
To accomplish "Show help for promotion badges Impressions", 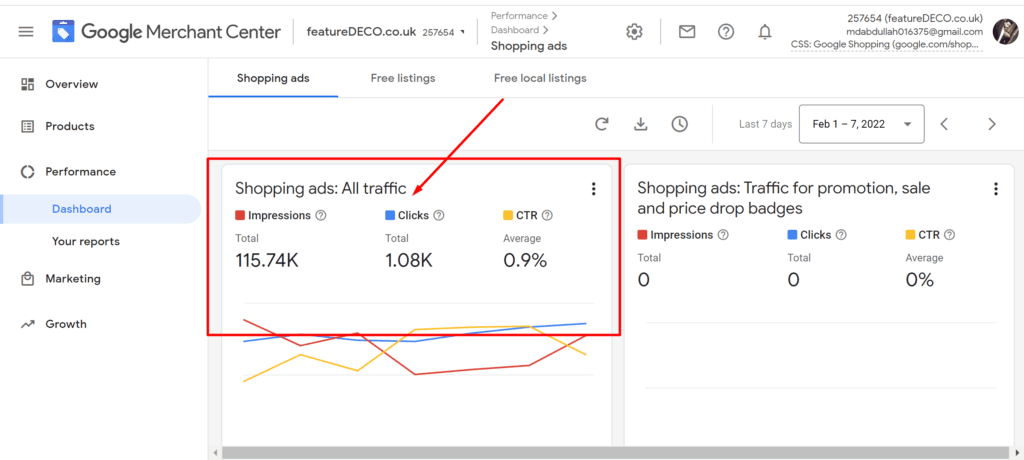I will tap(723, 235).
